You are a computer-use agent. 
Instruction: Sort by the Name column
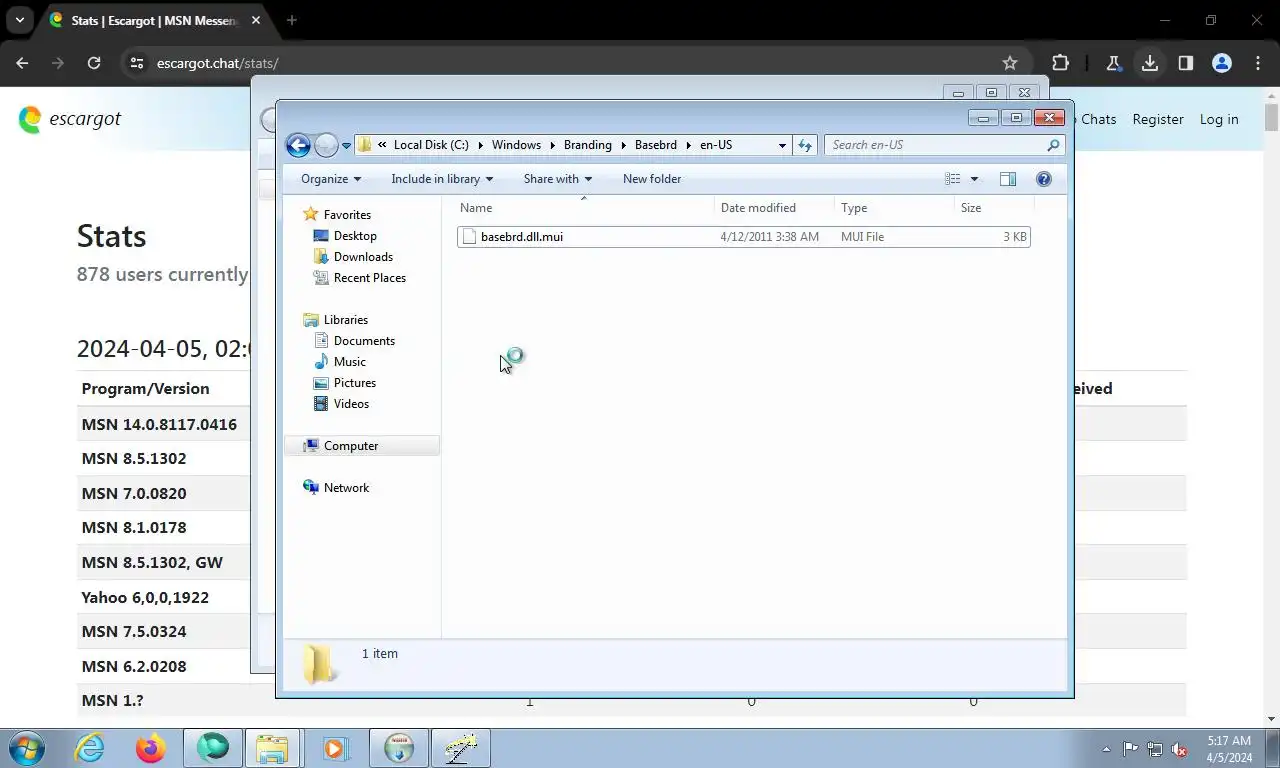(x=584, y=208)
